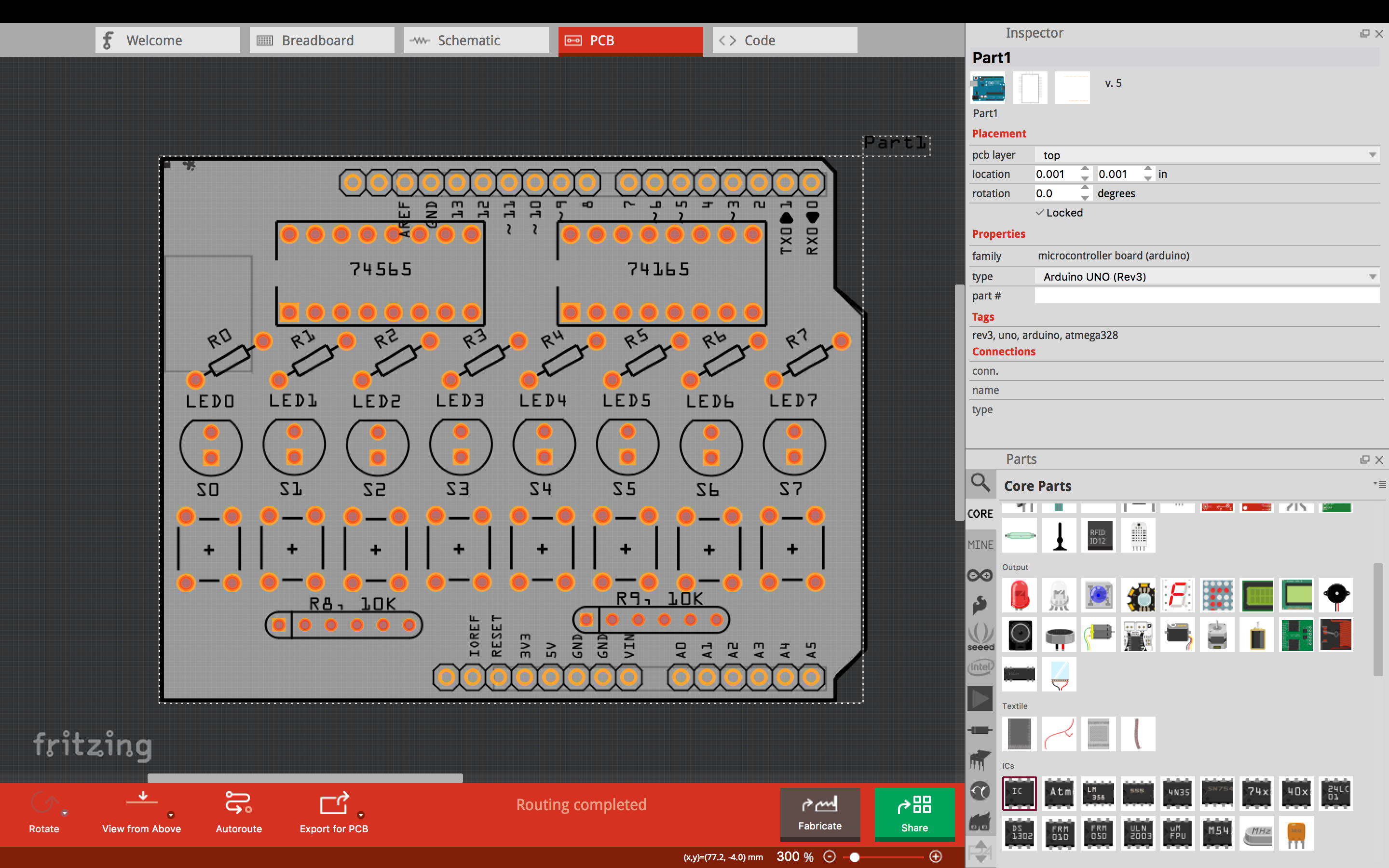Click the zoom in plus icon
The width and height of the screenshot is (1389, 868).
(x=936, y=856)
